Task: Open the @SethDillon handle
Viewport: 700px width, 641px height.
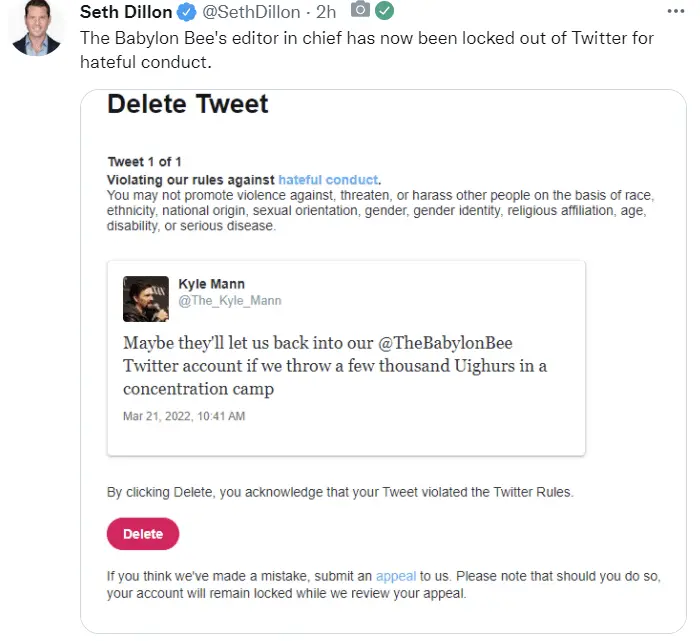Action: coord(250,12)
